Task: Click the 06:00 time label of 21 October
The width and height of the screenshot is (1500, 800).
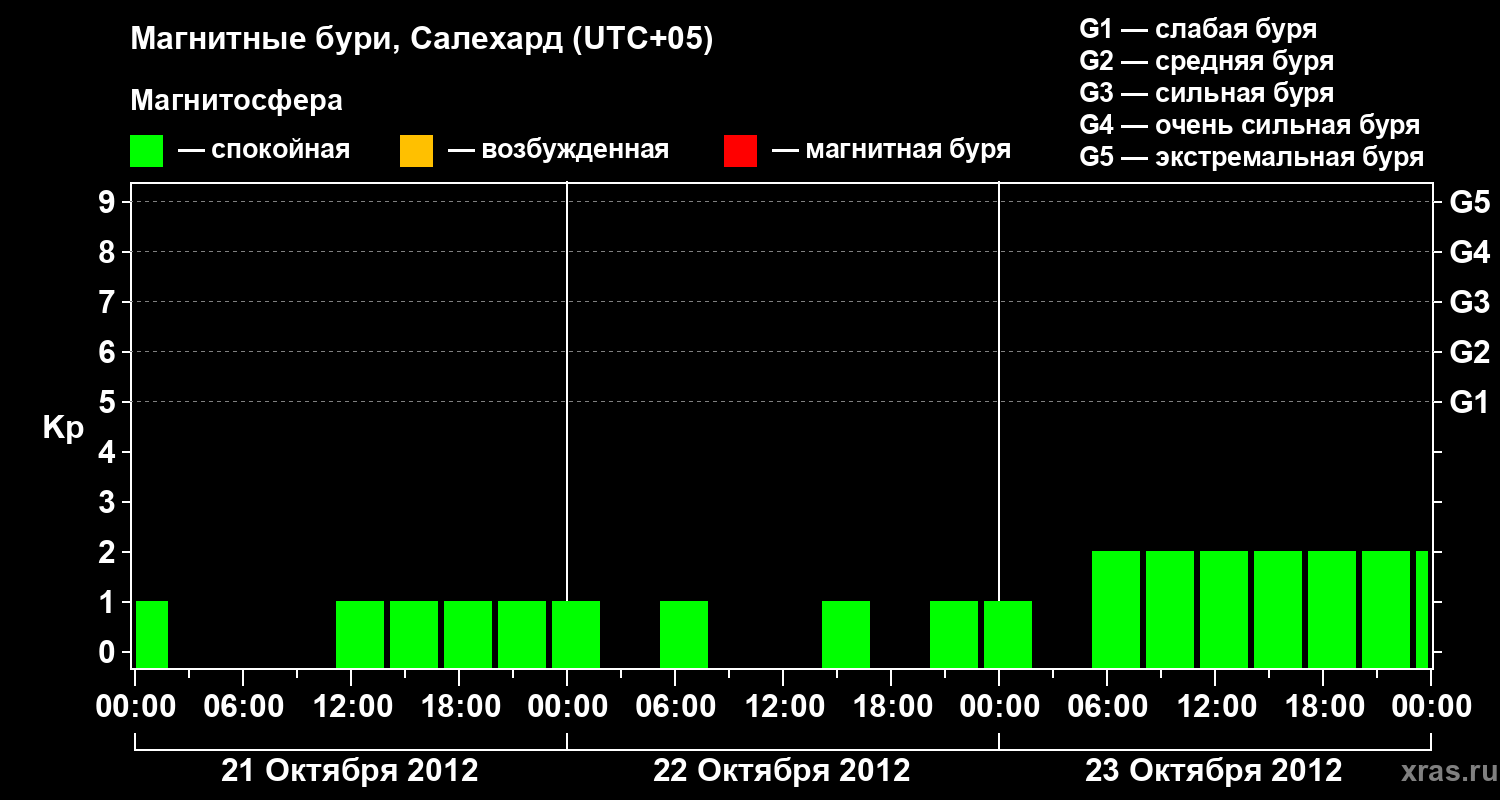Action: [243, 707]
